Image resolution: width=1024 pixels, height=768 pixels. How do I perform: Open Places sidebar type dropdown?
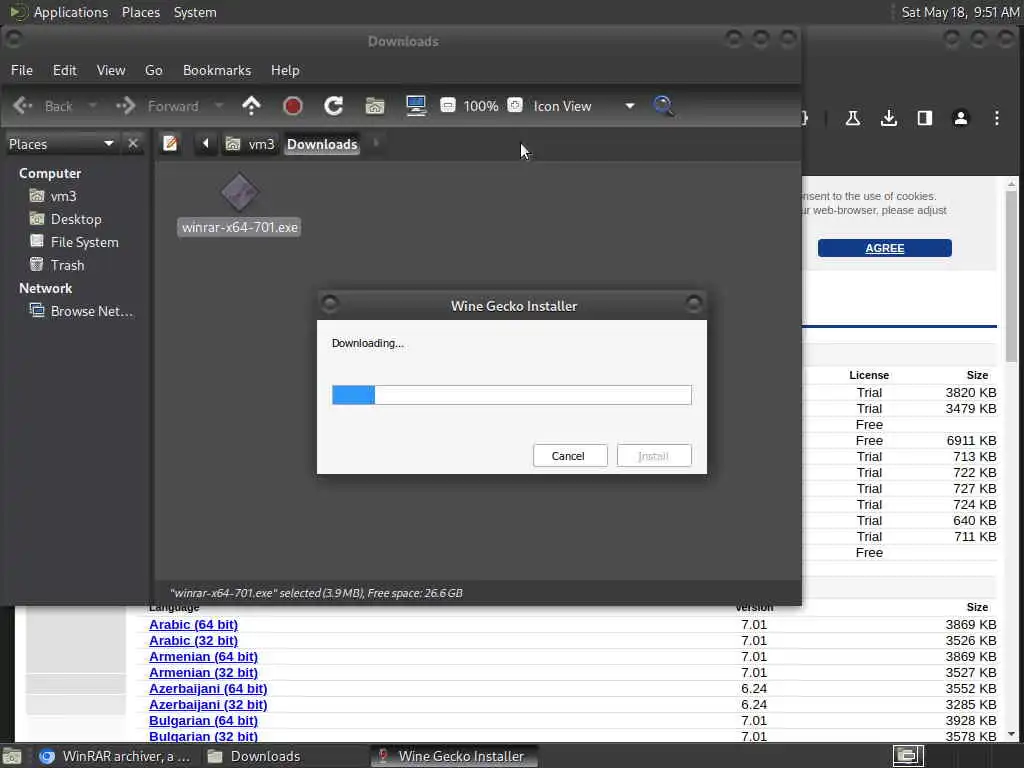coord(61,144)
